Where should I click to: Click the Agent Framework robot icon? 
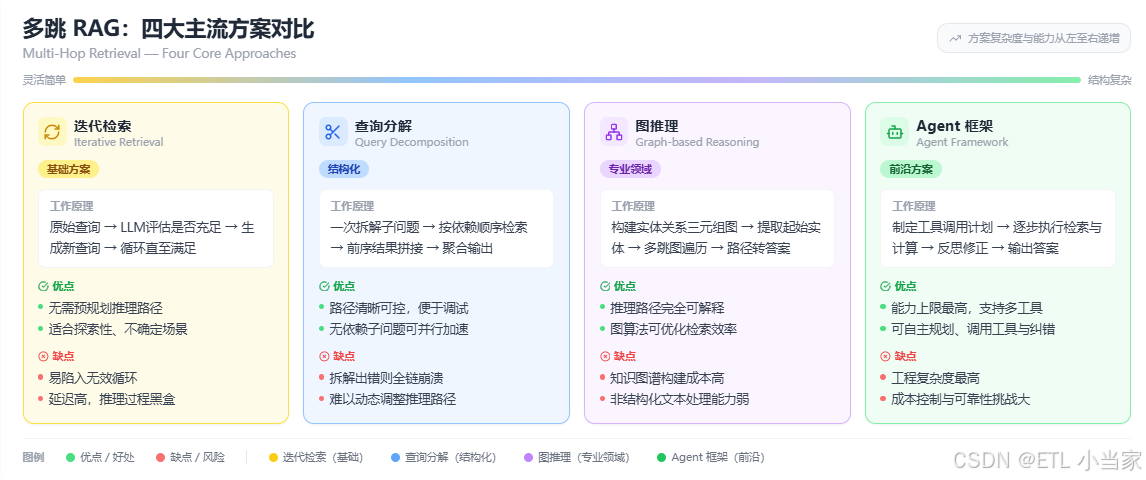895,132
